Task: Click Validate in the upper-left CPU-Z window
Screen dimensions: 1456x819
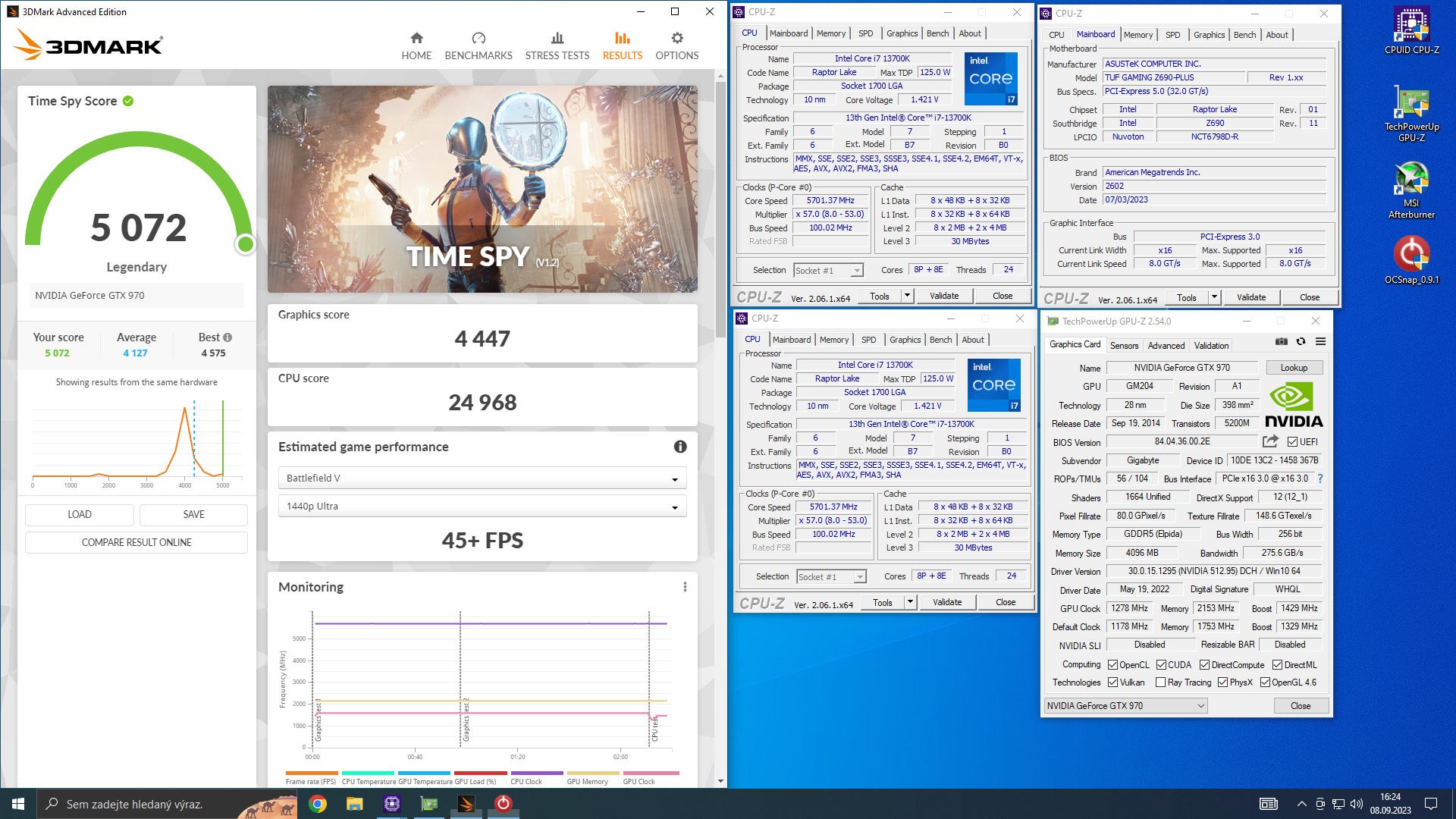Action: (x=944, y=296)
